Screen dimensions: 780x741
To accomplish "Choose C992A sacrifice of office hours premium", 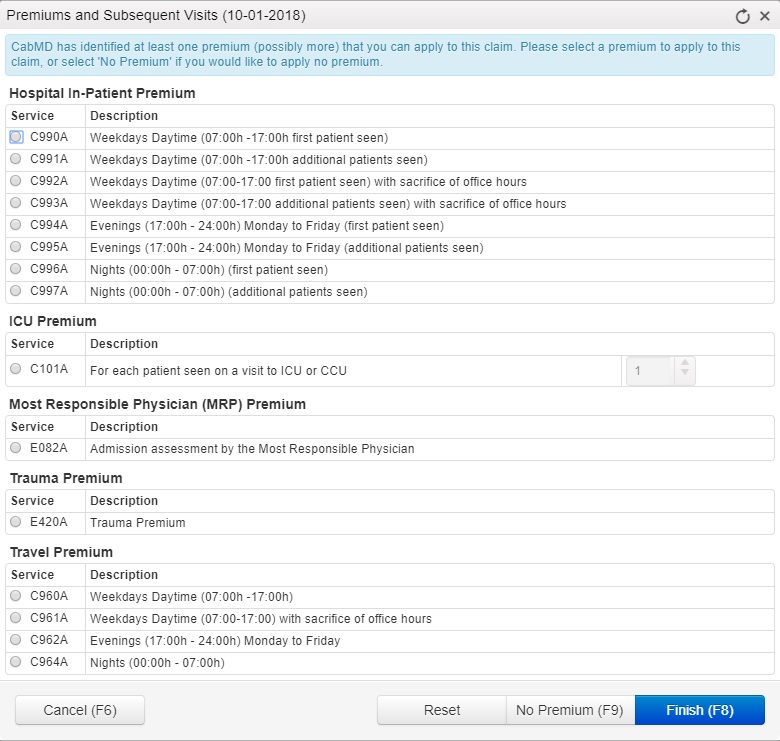I will (16, 181).
